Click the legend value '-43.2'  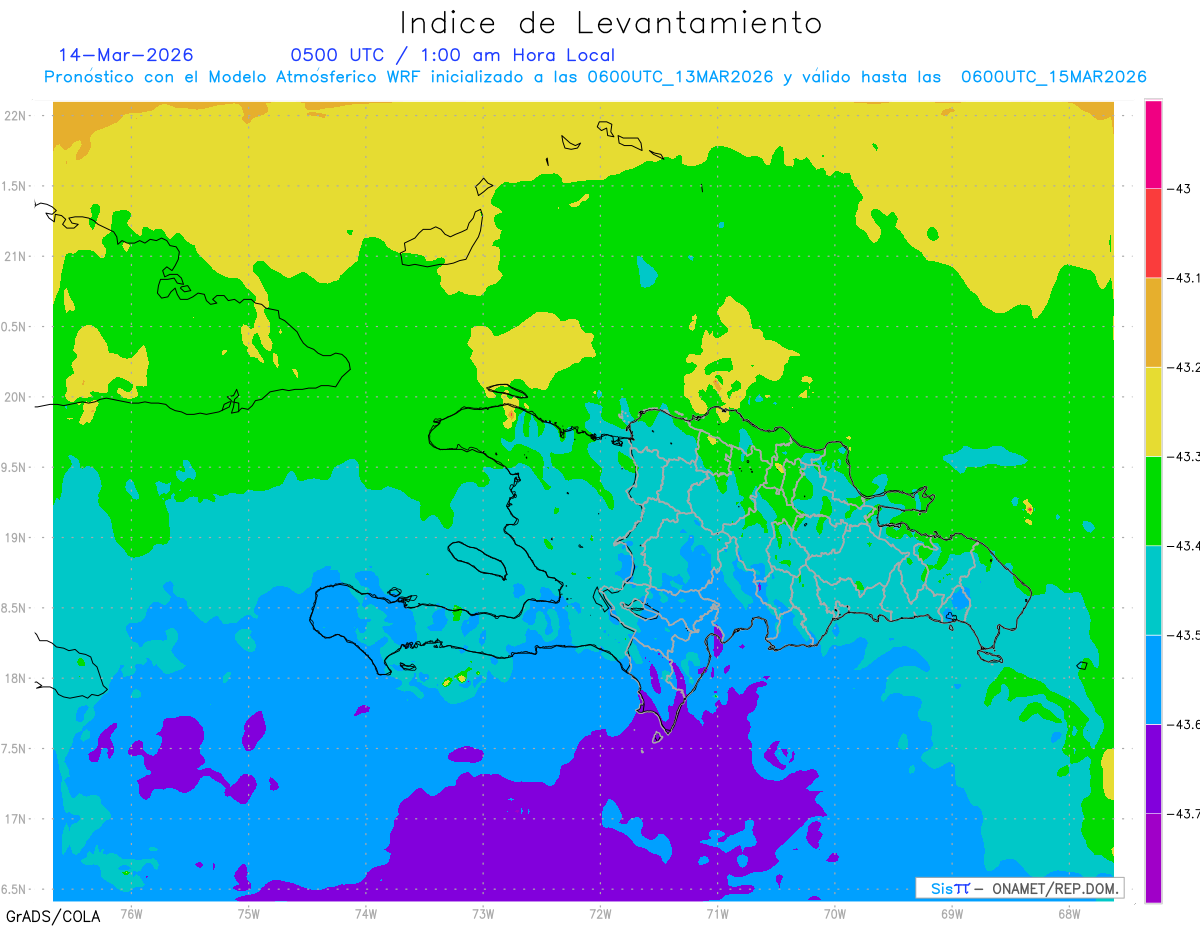(1183, 367)
